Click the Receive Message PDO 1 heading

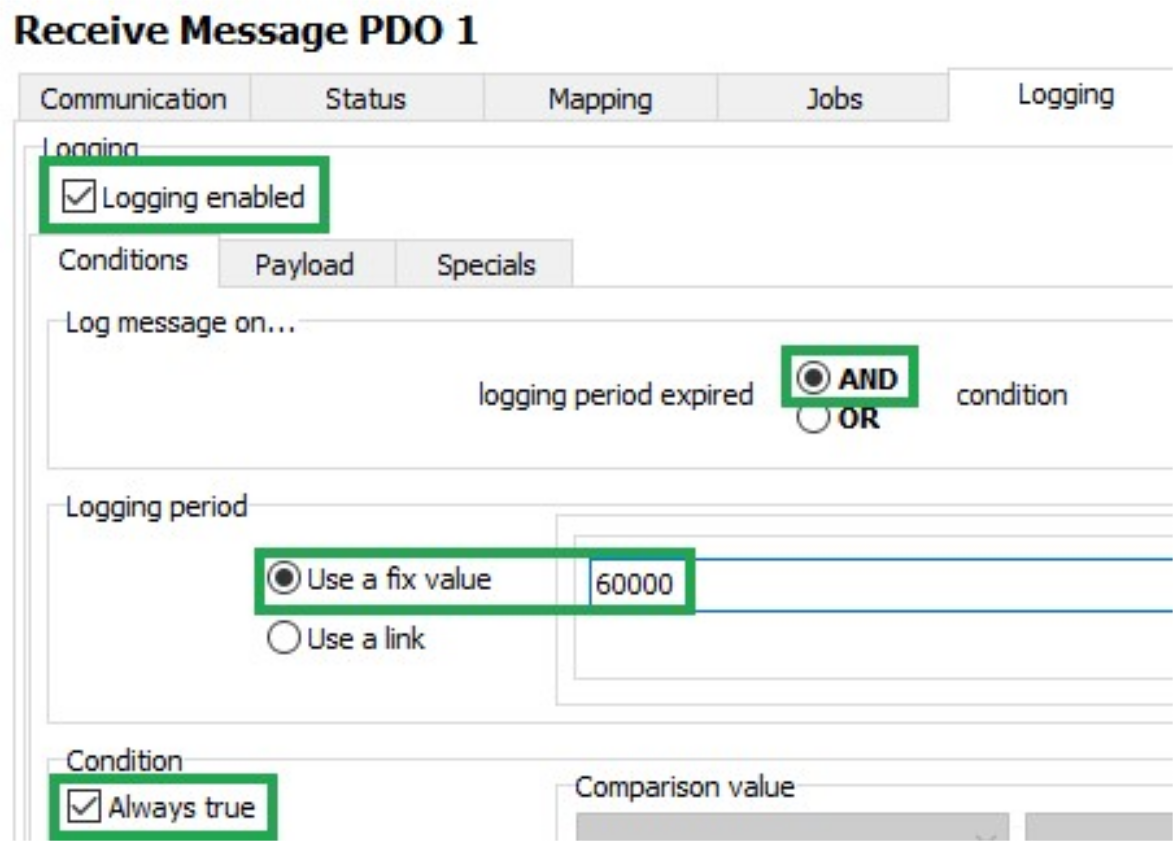[x=246, y=33]
